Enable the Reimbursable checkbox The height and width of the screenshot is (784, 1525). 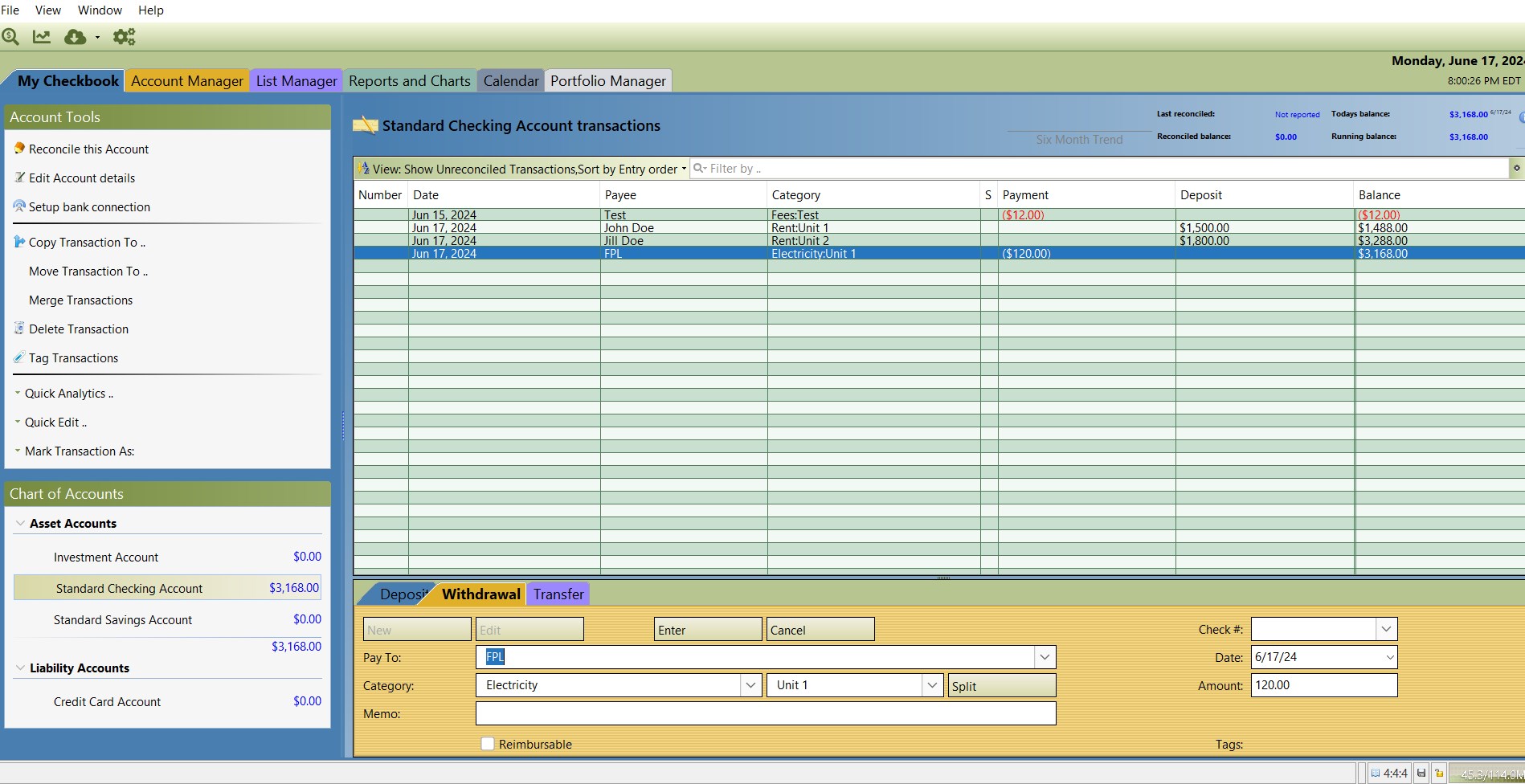tap(488, 744)
